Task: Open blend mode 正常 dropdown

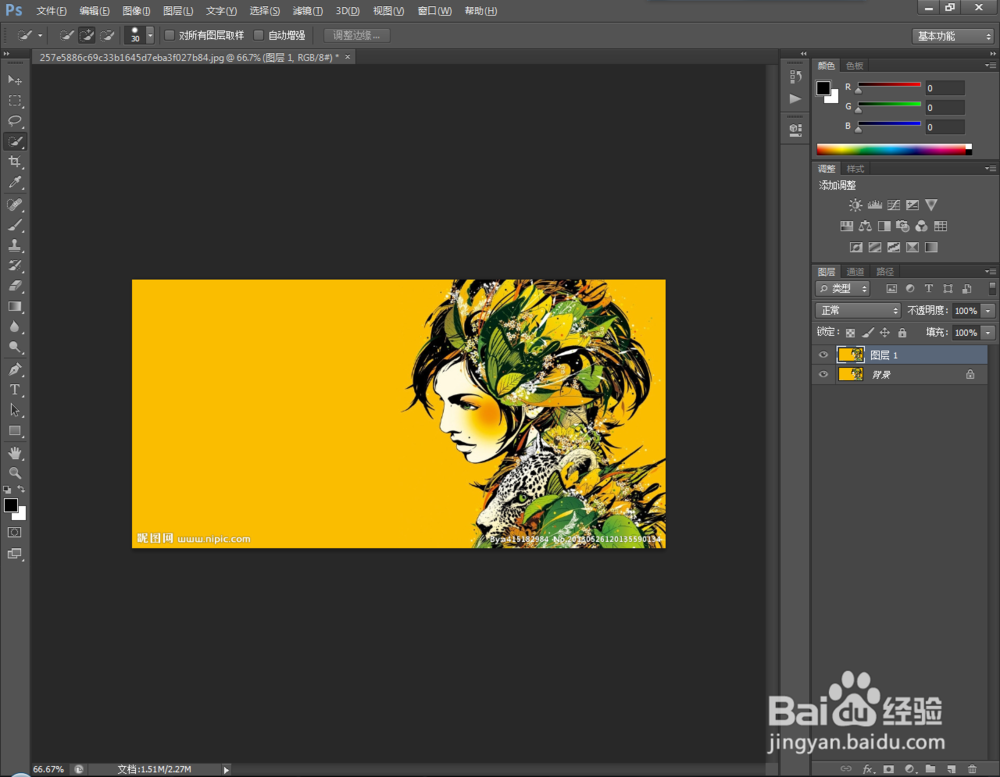Action: coord(858,311)
